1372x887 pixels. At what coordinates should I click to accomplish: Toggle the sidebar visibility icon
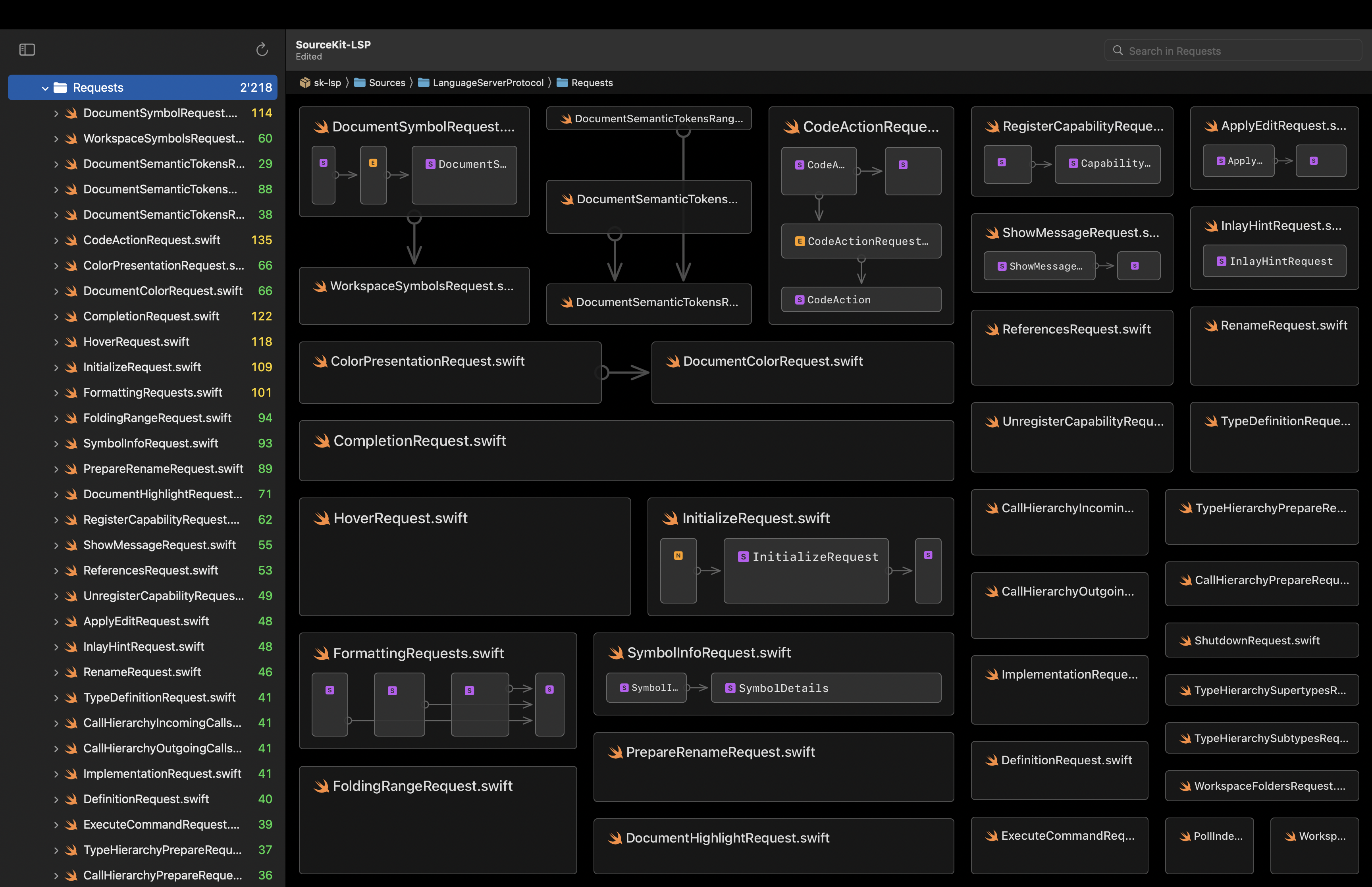pyautogui.click(x=27, y=50)
